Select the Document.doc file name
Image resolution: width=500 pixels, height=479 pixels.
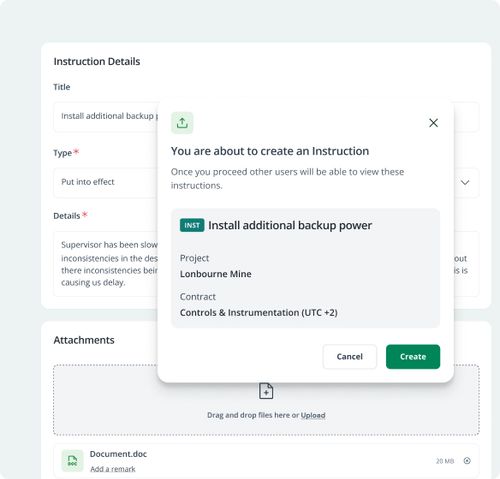click(x=118, y=454)
